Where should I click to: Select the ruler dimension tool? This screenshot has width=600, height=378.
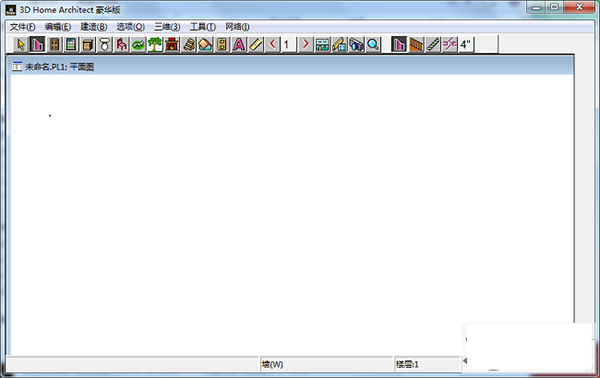point(256,45)
